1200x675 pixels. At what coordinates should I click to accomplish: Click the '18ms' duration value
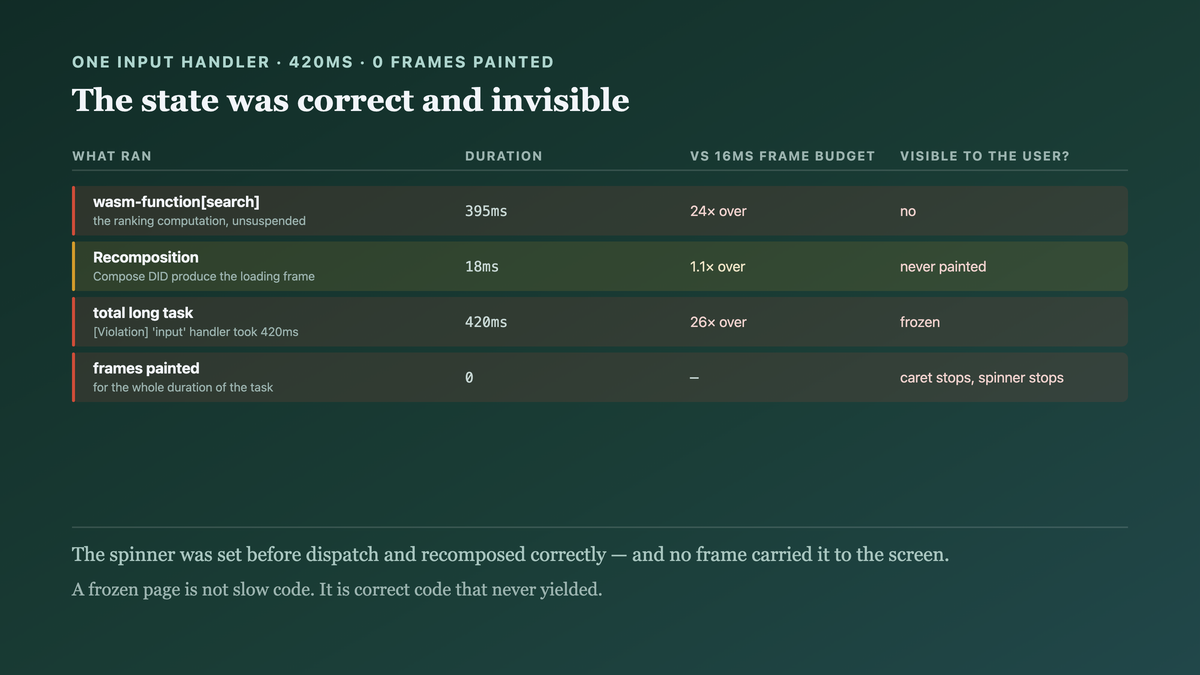pyautogui.click(x=482, y=267)
